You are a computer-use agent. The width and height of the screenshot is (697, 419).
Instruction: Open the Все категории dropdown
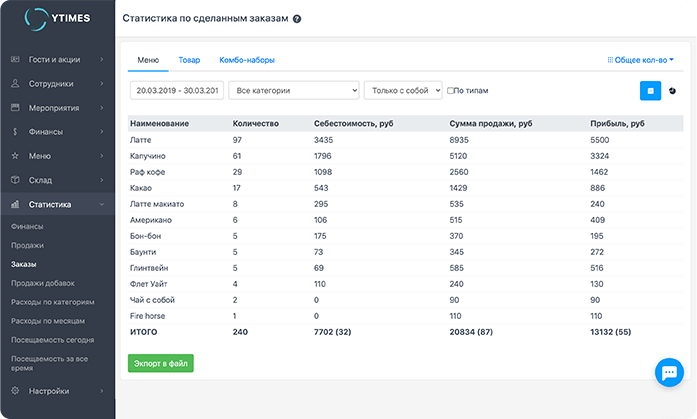coord(293,90)
